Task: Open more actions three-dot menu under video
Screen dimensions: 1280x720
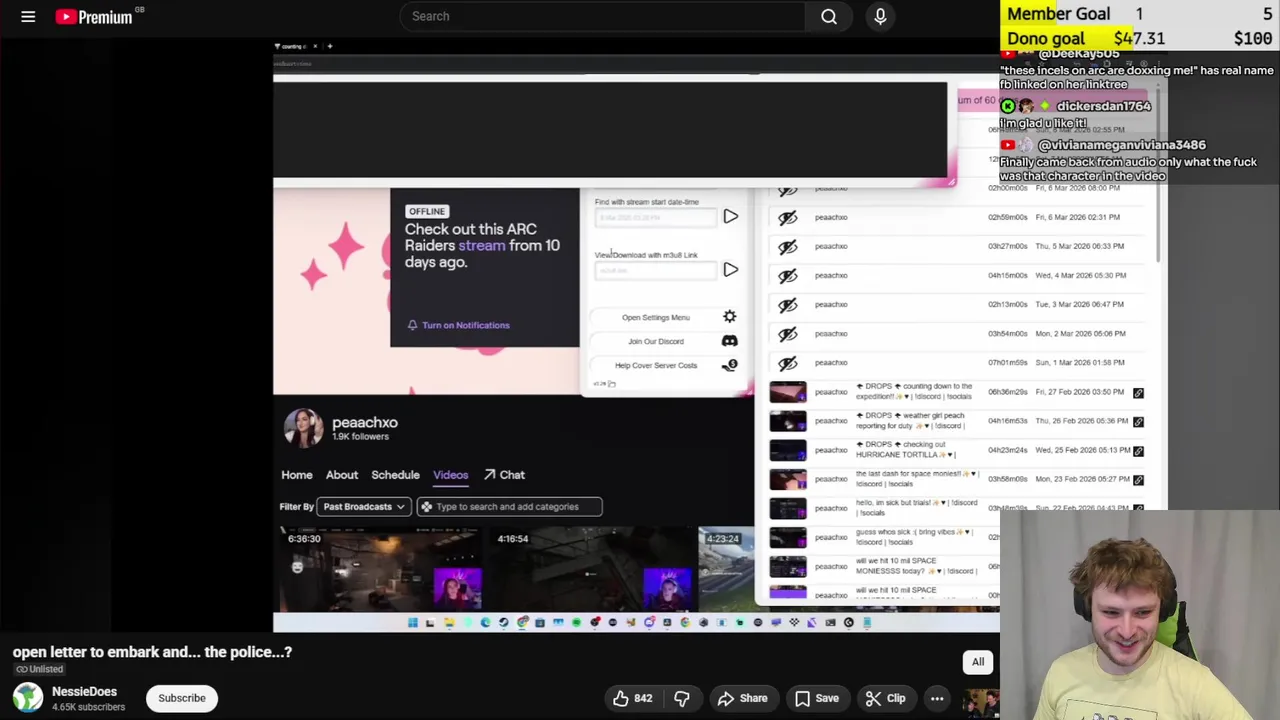Action: (x=937, y=698)
